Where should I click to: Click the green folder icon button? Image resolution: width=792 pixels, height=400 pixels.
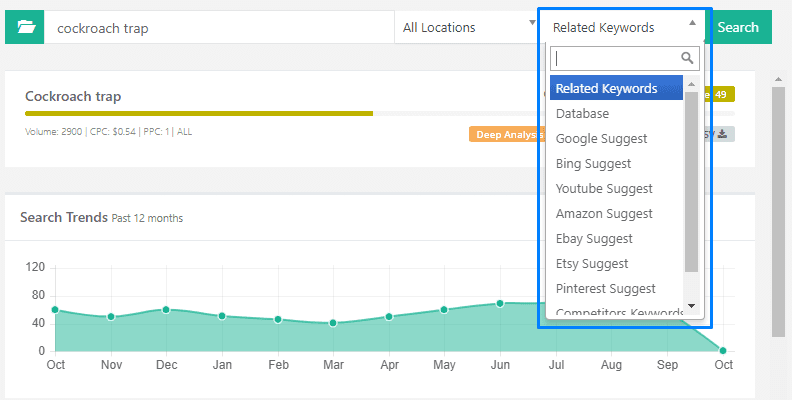25,27
